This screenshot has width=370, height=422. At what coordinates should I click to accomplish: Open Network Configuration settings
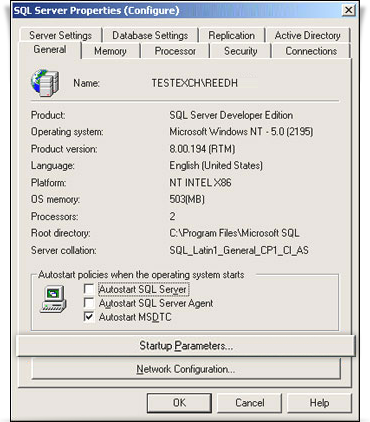click(x=186, y=369)
